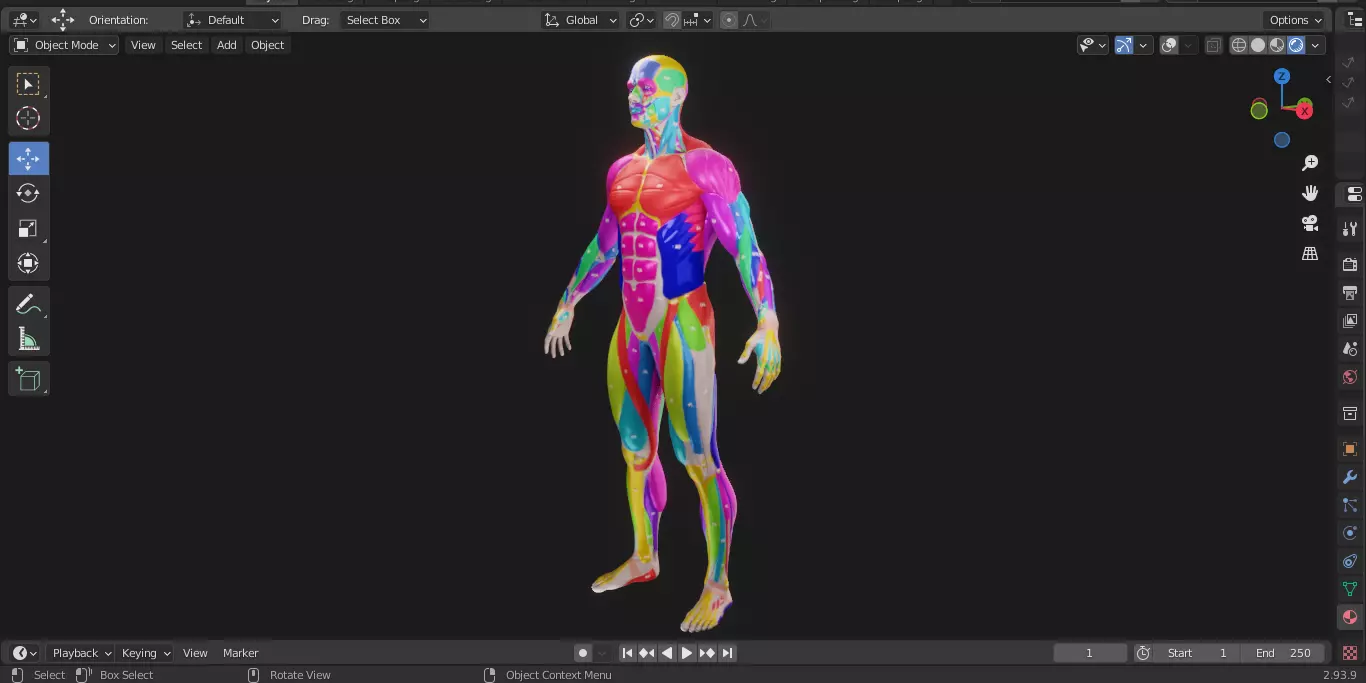Open the Object Constraint properties tab
Viewport: 1366px width, 683px height.
pos(1350,561)
